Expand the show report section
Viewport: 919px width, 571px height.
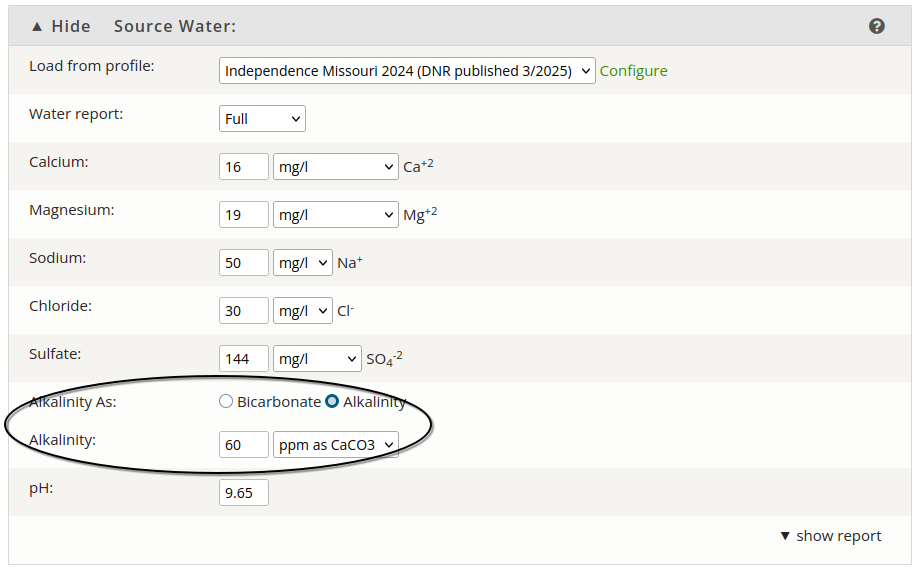pos(830,536)
